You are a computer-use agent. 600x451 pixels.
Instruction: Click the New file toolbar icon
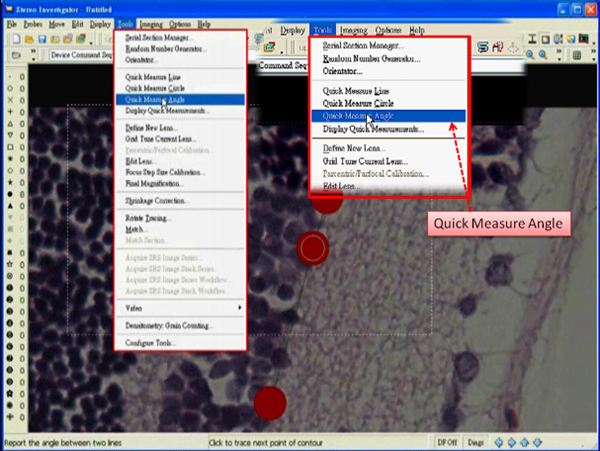pos(15,38)
